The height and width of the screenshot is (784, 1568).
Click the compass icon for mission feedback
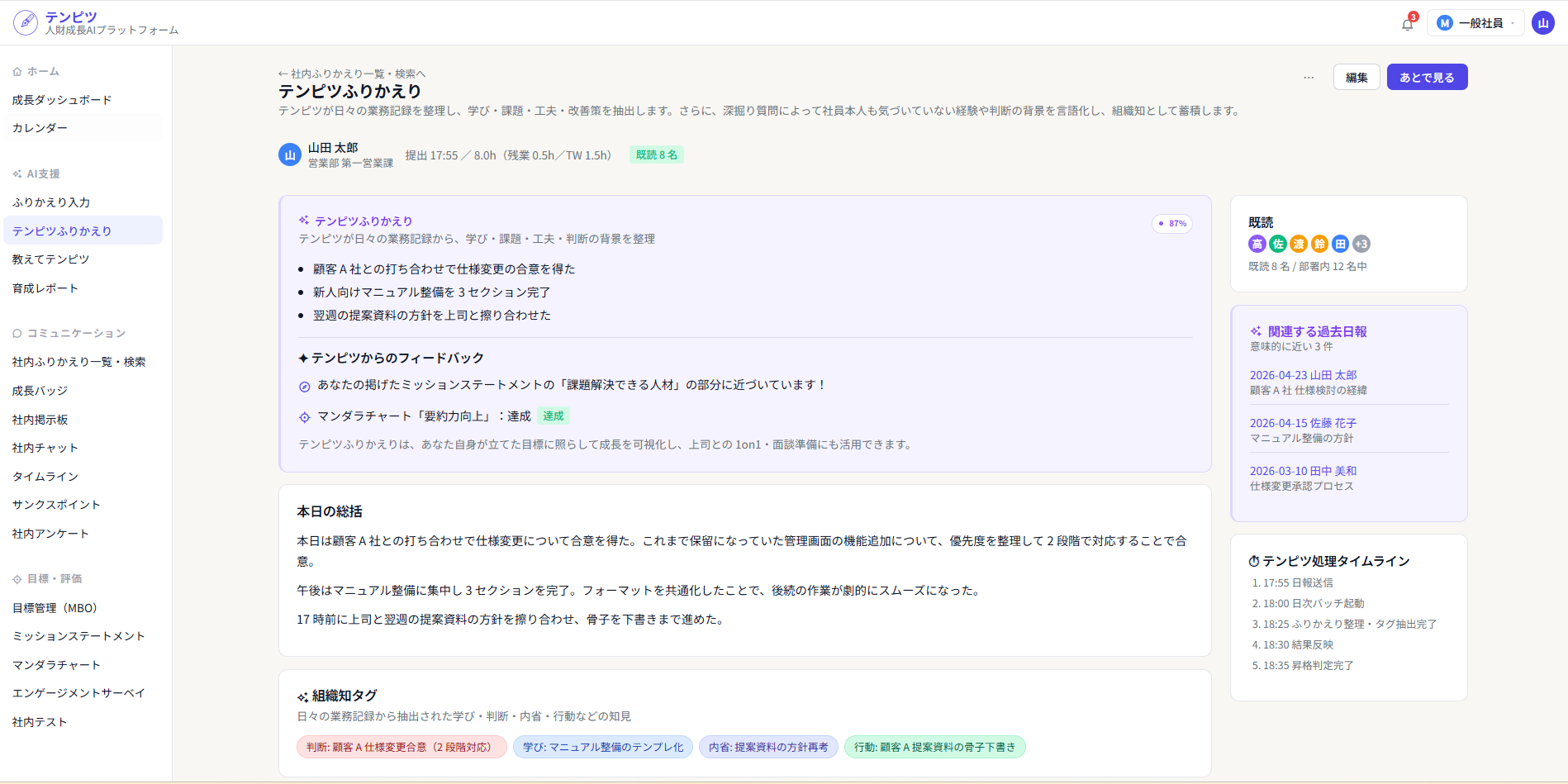(304, 386)
